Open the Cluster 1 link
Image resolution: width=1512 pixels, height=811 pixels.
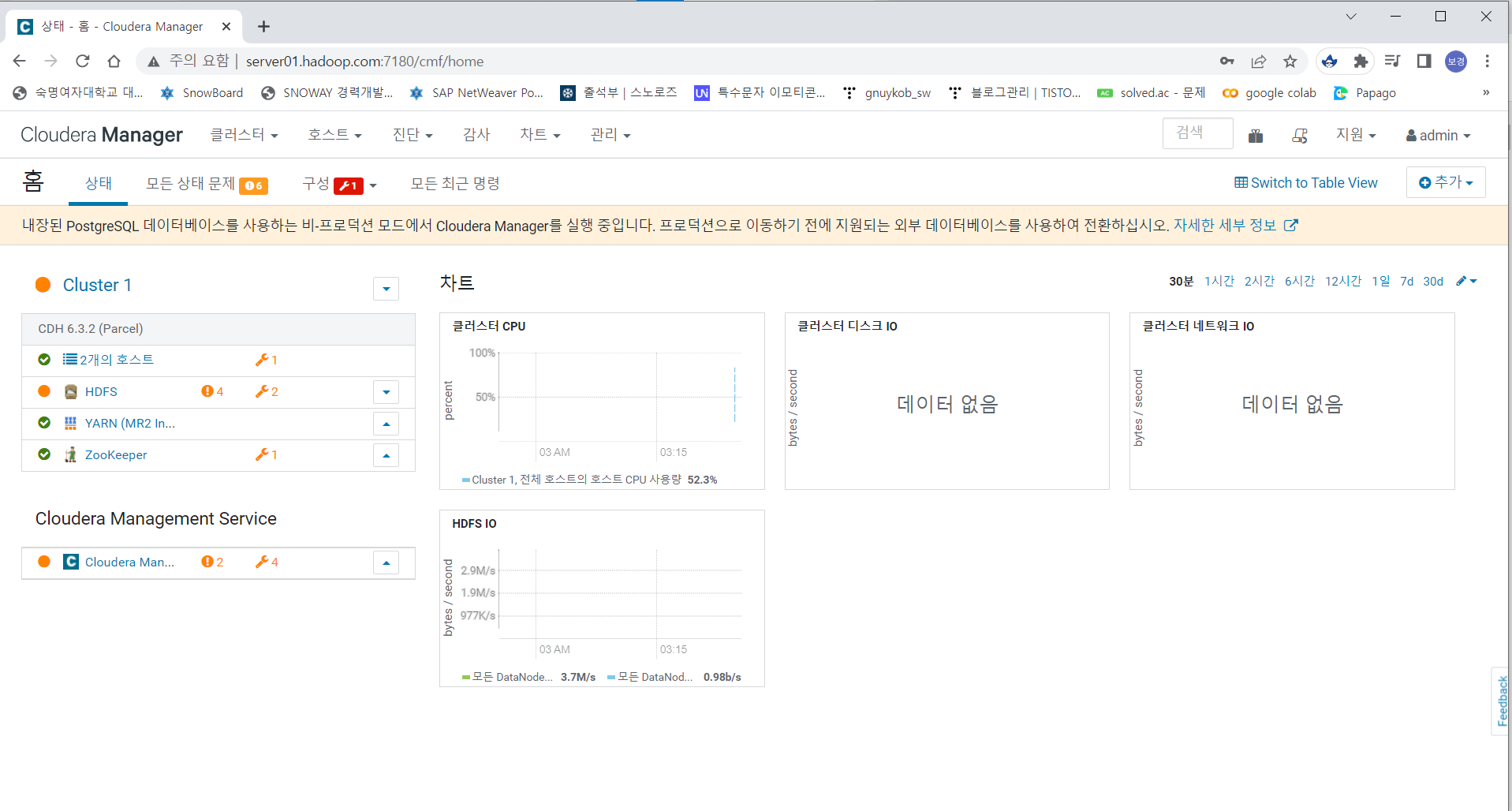97,285
